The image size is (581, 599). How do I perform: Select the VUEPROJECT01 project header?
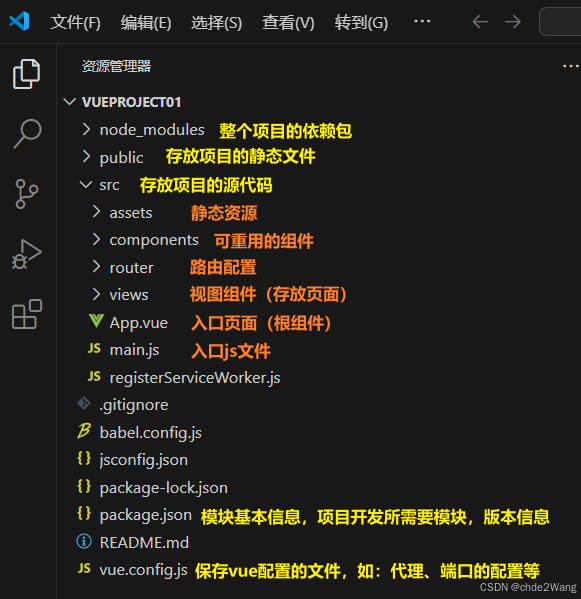pyautogui.click(x=131, y=102)
